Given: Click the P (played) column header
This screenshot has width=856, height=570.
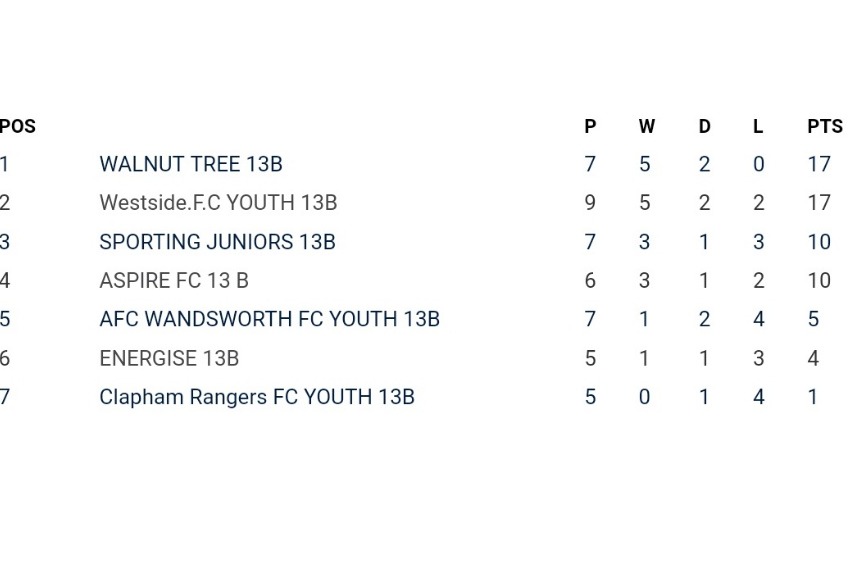Looking at the screenshot, I should tap(590, 127).
